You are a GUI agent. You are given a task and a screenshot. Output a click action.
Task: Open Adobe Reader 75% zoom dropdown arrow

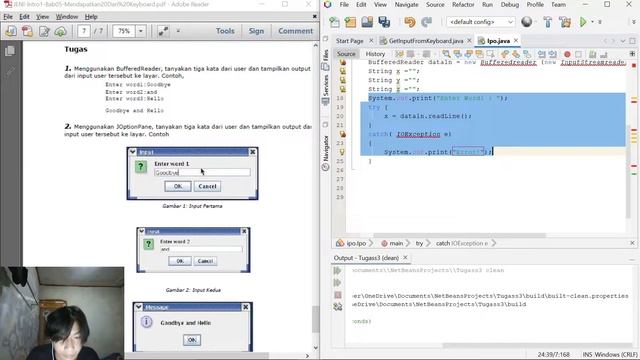(x=141, y=31)
